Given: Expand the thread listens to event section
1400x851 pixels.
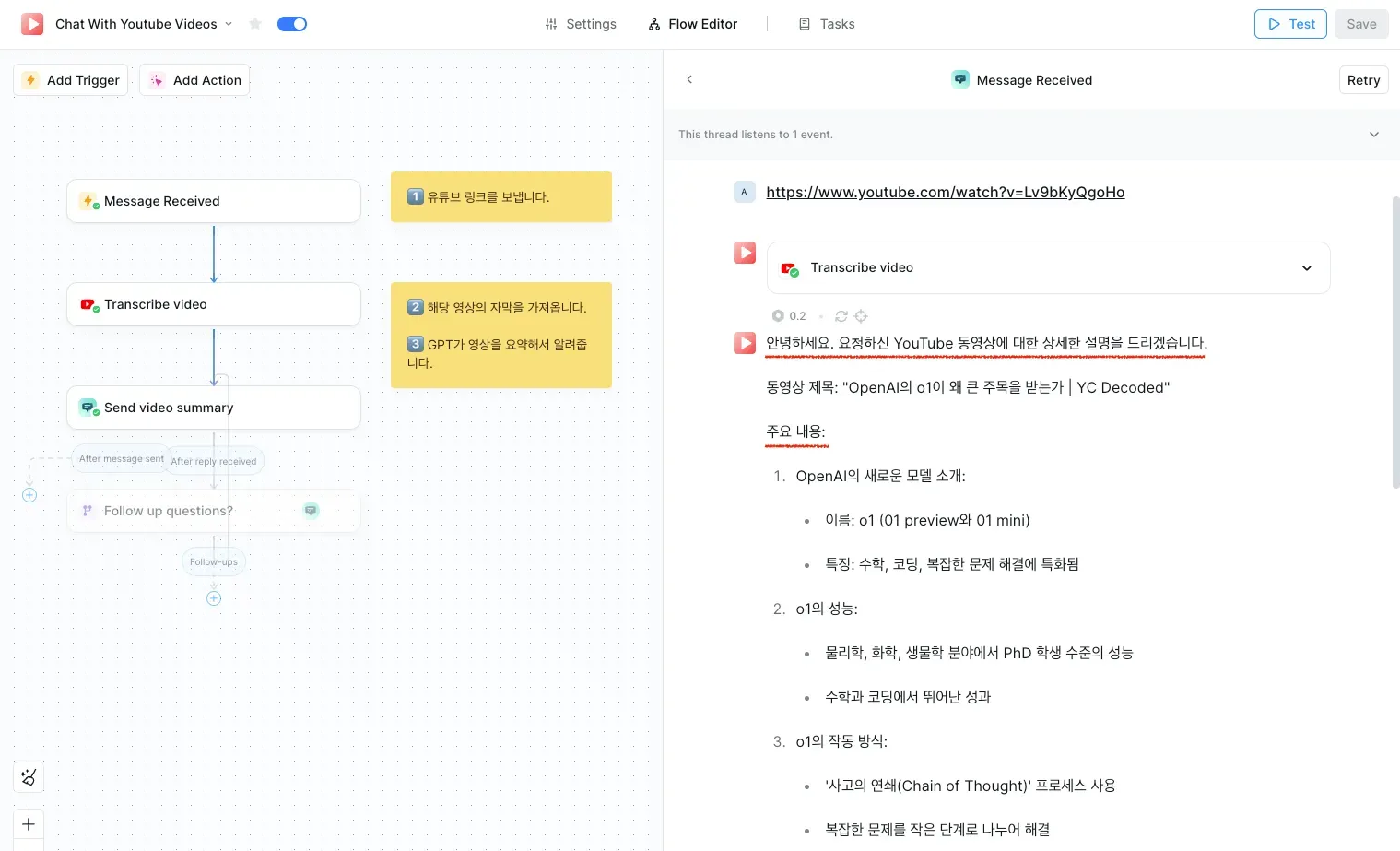Looking at the screenshot, I should point(1373,135).
